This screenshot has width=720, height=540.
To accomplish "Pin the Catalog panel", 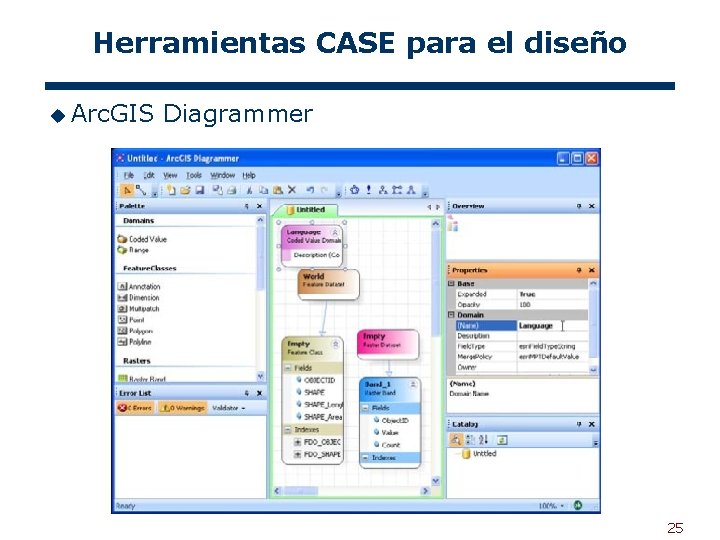I will click(x=579, y=424).
